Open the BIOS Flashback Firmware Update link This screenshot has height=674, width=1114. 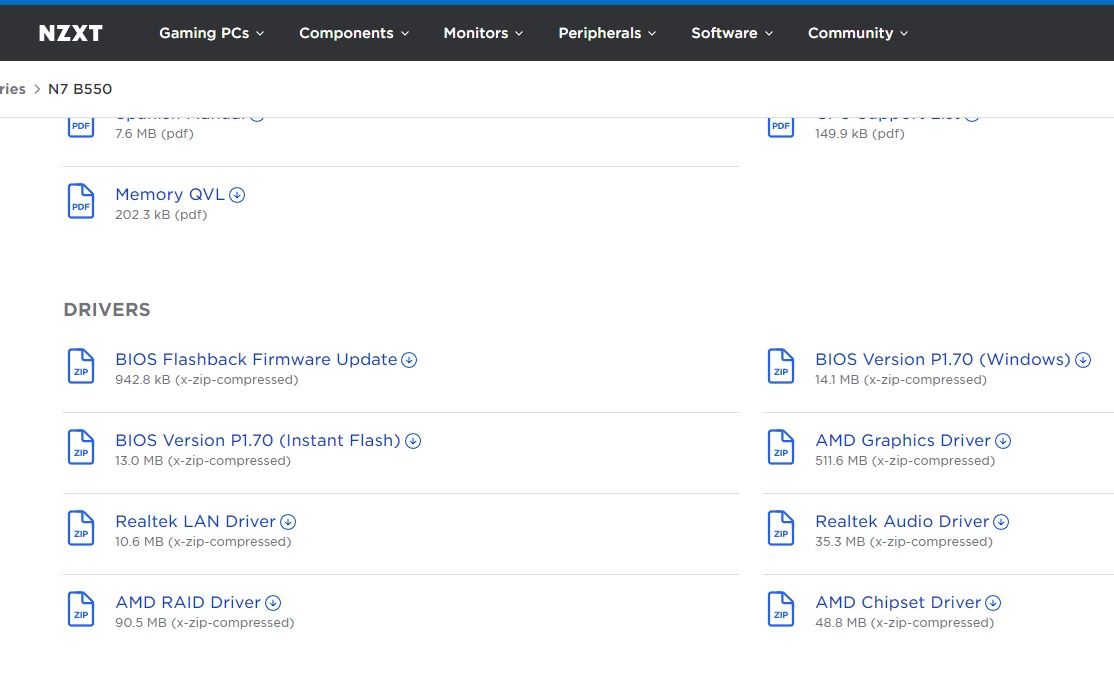pyautogui.click(x=256, y=359)
